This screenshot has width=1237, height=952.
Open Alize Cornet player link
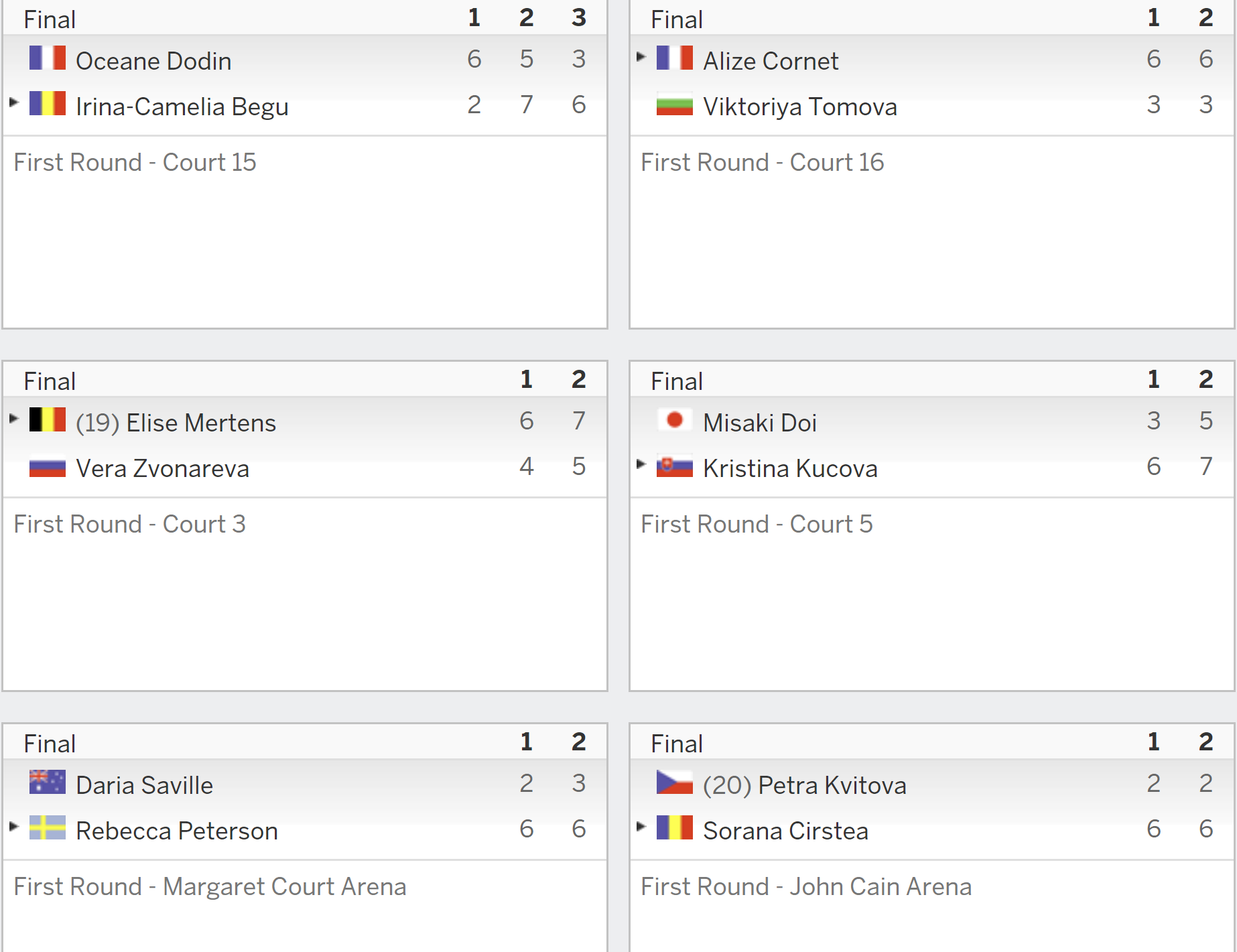pyautogui.click(x=771, y=61)
